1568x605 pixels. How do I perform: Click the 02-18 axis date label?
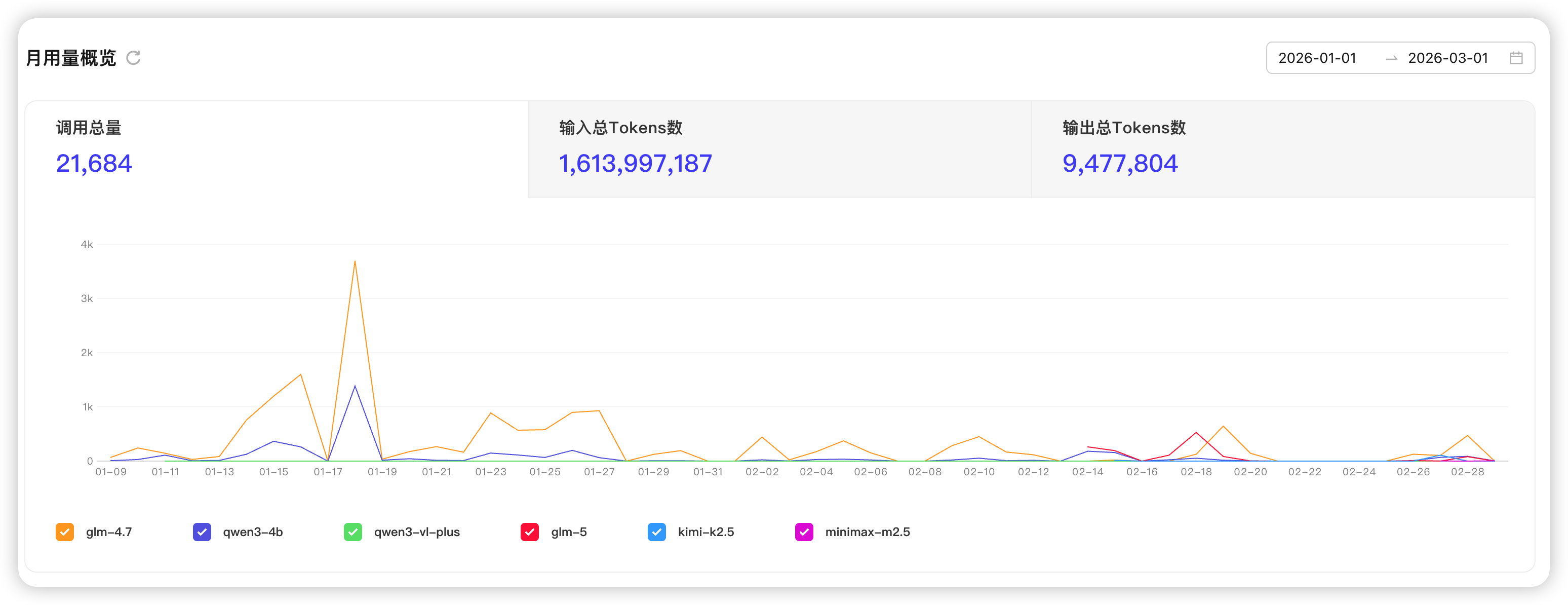(1196, 472)
